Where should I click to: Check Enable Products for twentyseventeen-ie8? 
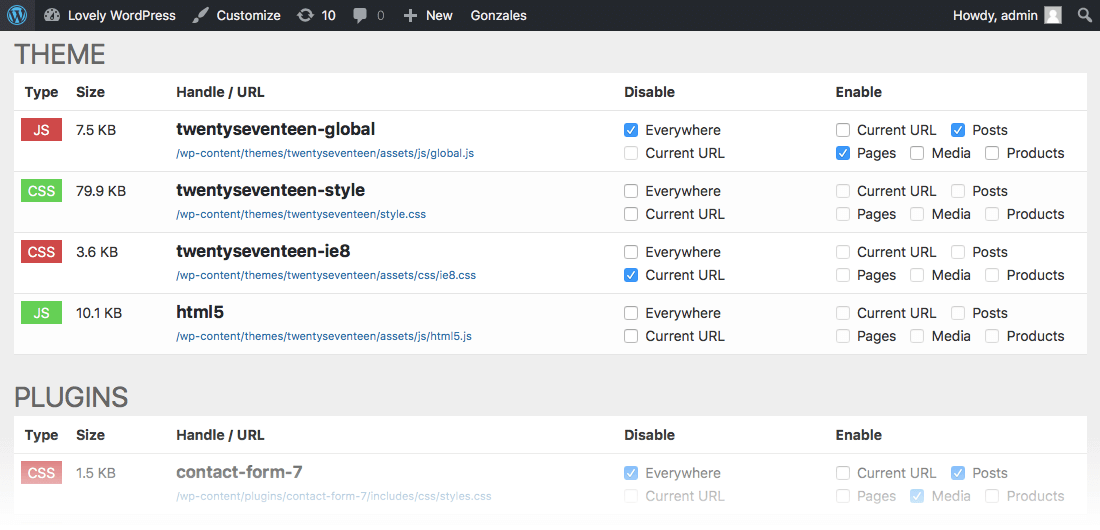click(x=992, y=275)
